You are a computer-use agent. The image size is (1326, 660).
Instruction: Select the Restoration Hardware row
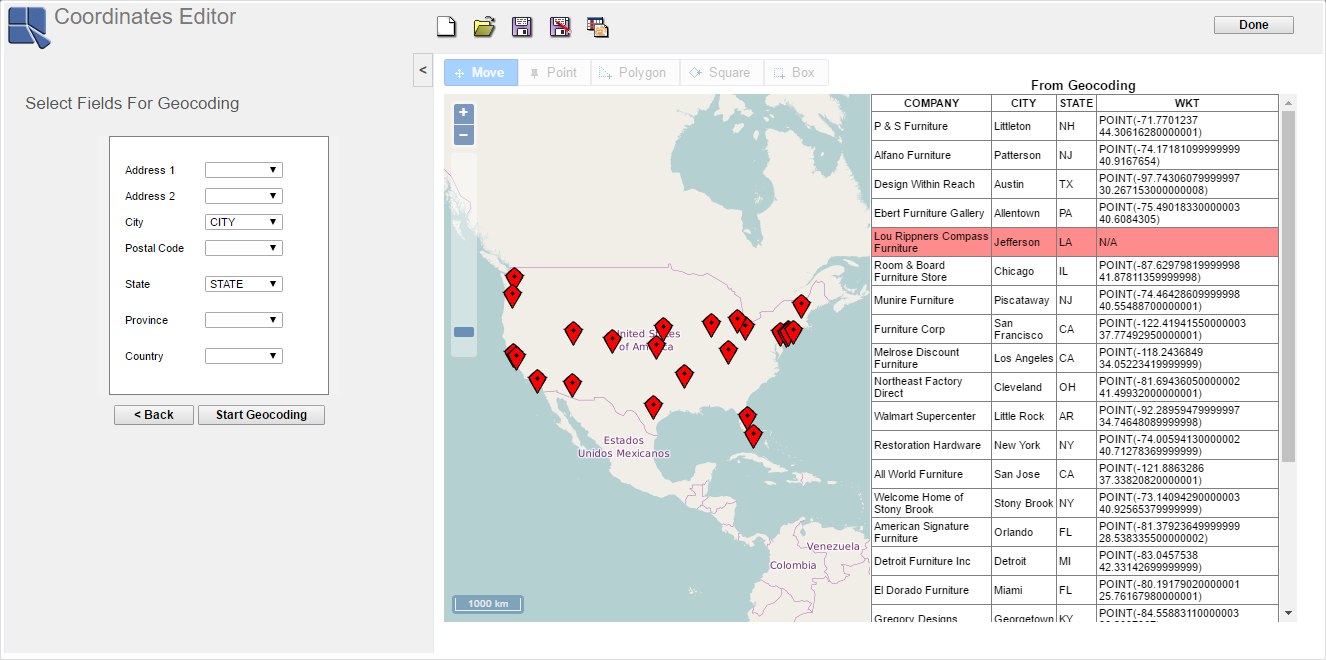point(1075,445)
